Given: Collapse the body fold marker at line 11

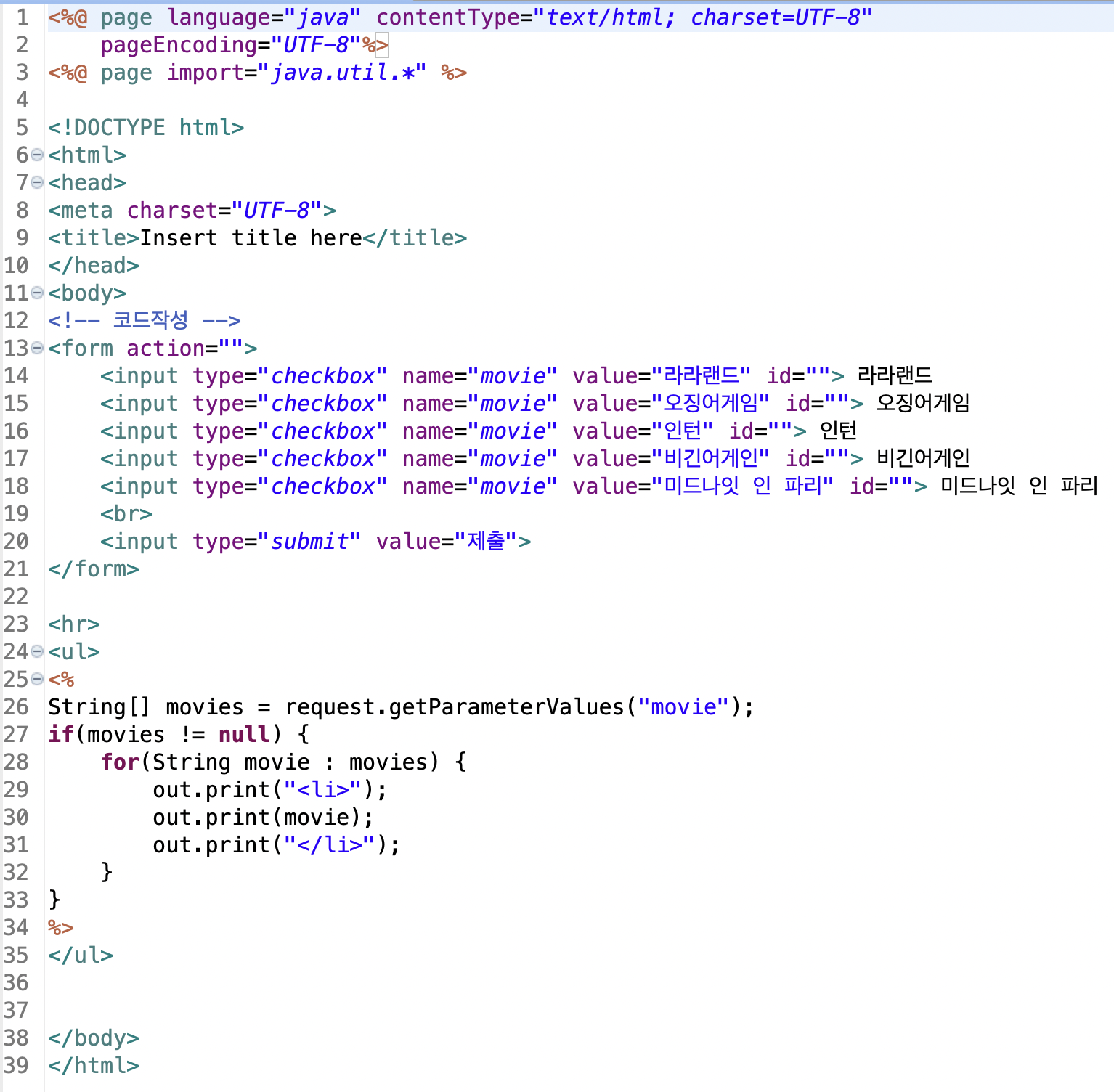Looking at the screenshot, I should tap(37, 293).
